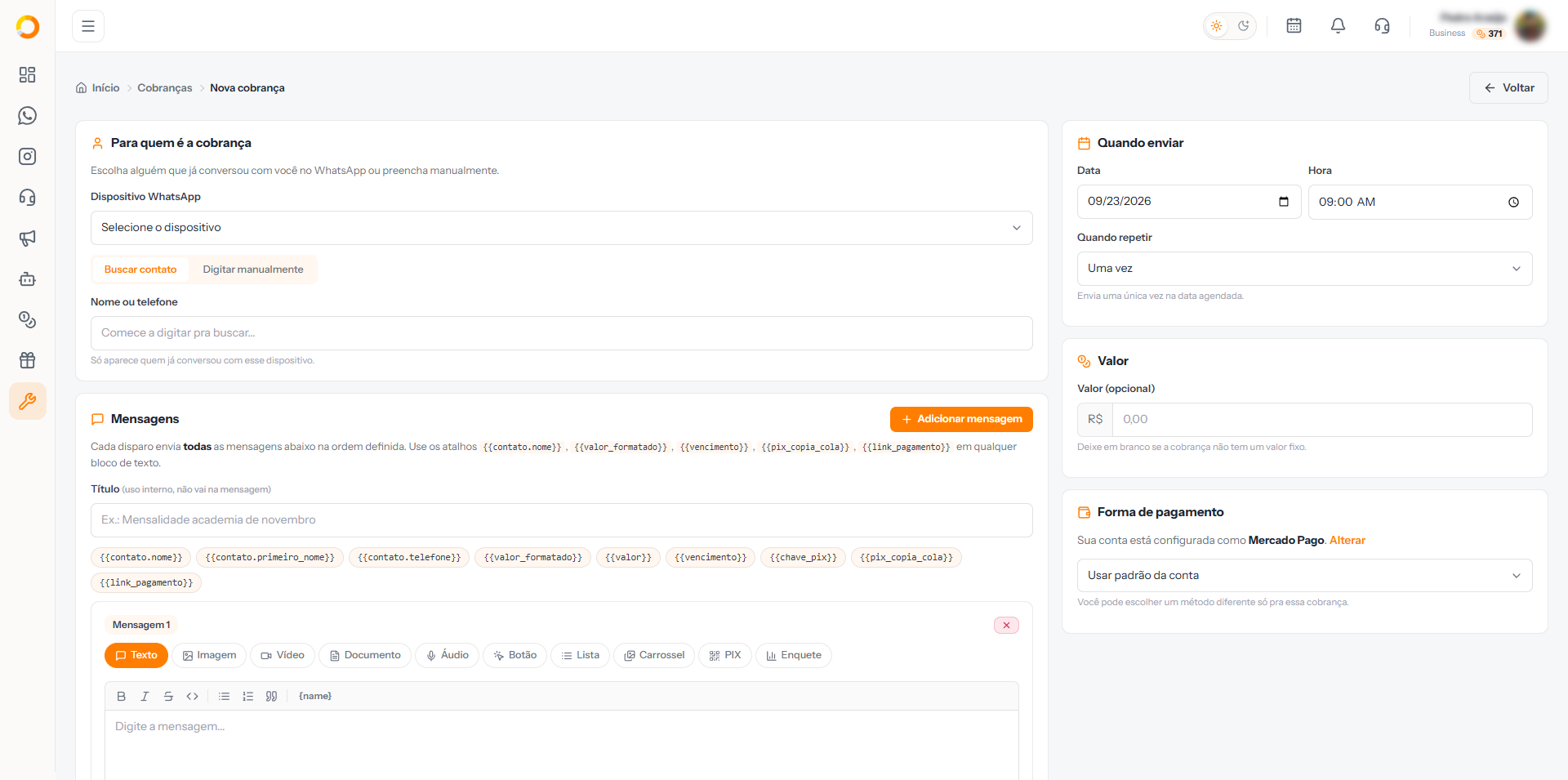Image resolution: width=1568 pixels, height=780 pixels.
Task: Open the headset sidebar icon
Action: pyautogui.click(x=28, y=198)
